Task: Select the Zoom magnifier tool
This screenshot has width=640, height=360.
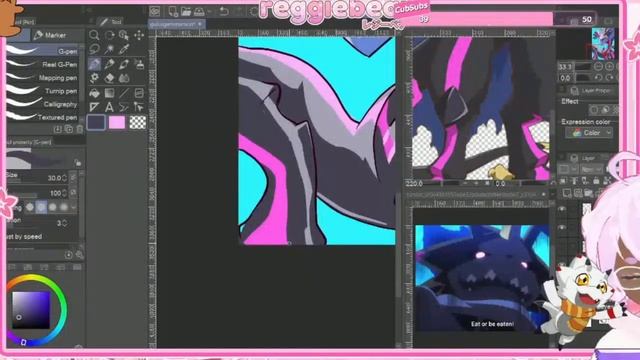Action: tap(94, 35)
